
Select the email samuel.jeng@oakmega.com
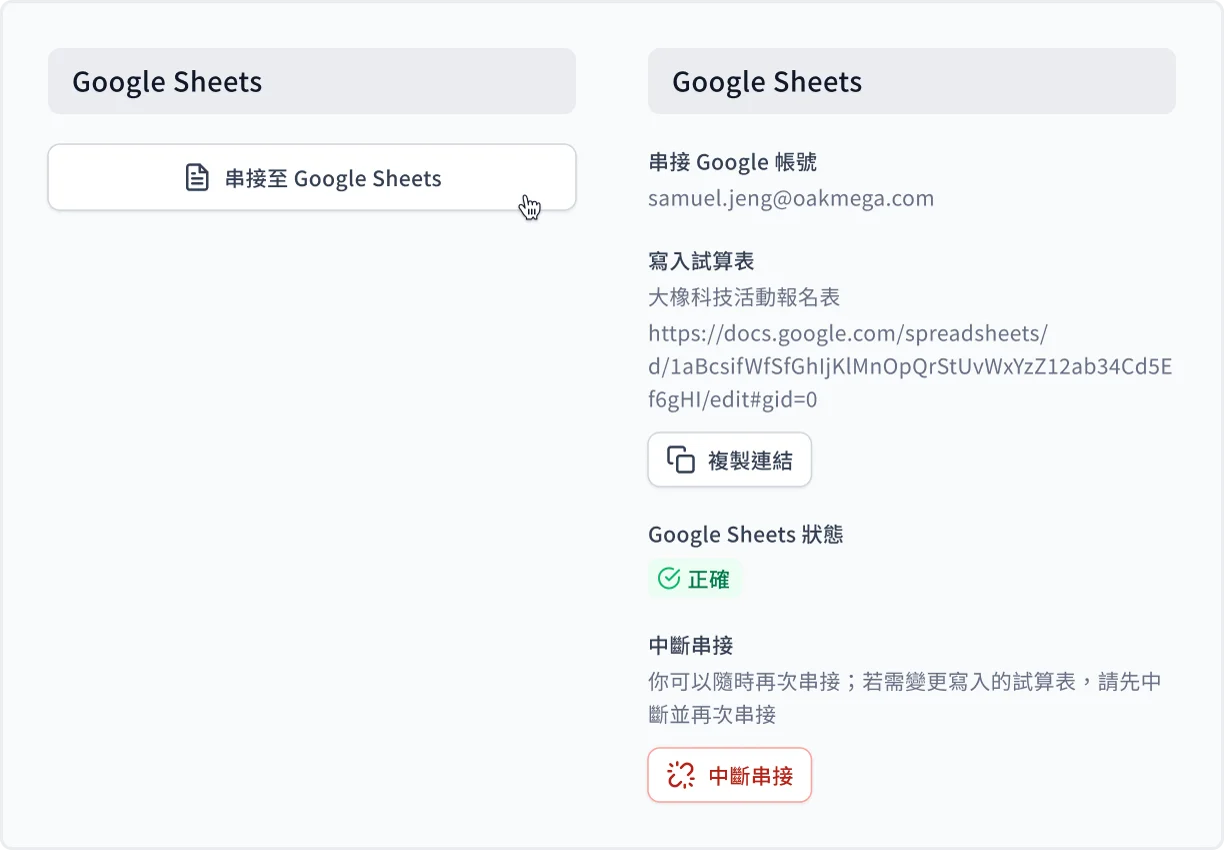pyautogui.click(x=791, y=198)
